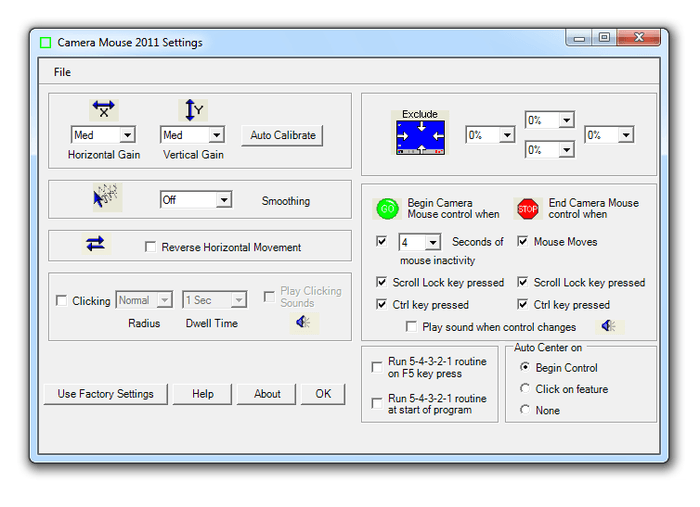
Task: Click the Exclude screen region icon
Action: coord(421,133)
